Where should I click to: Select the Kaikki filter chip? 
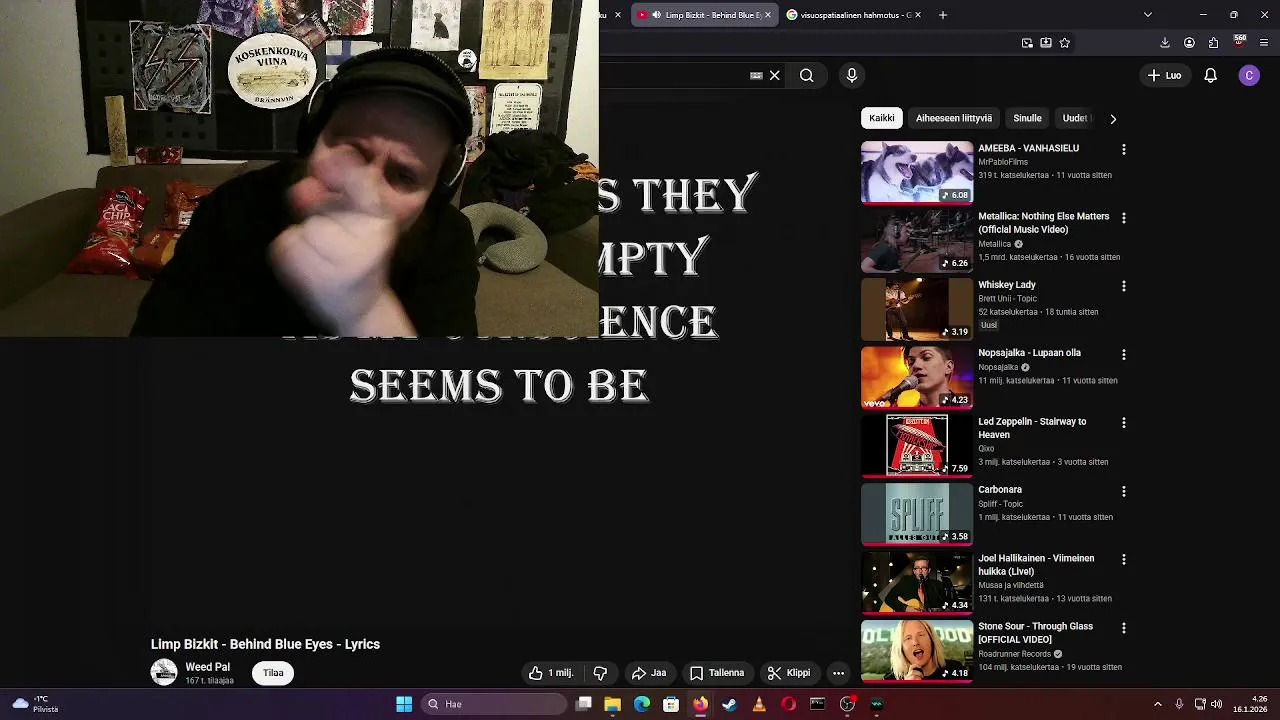pos(882,118)
